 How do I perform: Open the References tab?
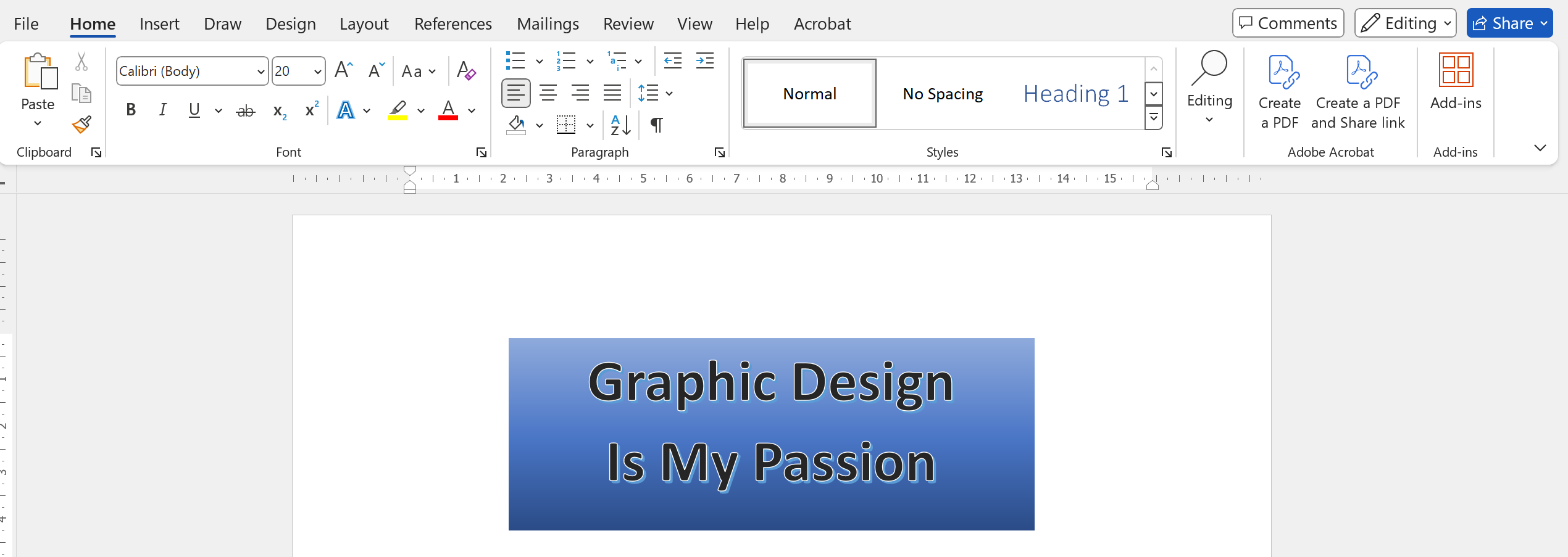(452, 24)
